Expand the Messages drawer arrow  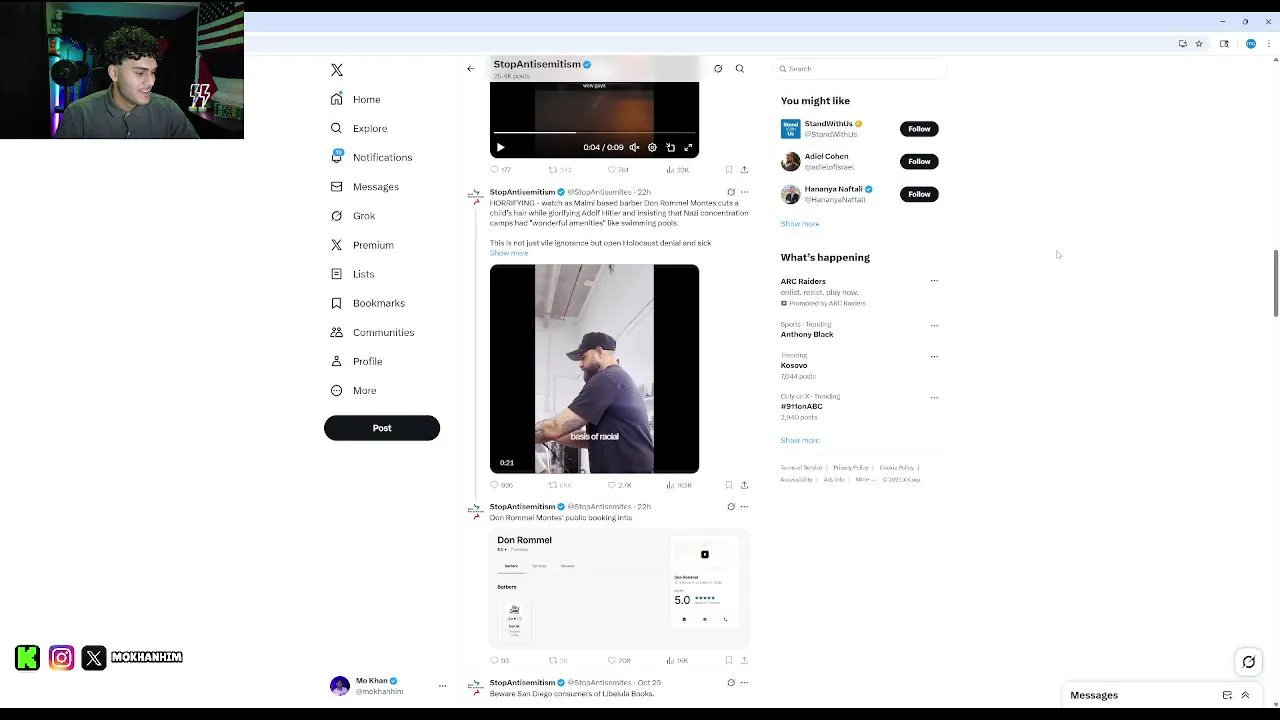1245,695
